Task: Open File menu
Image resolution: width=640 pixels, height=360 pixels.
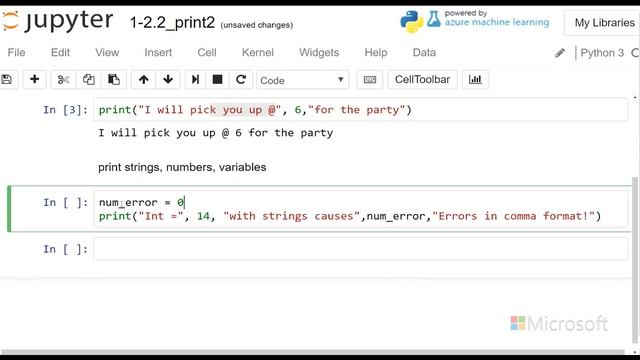Action: 16,53
